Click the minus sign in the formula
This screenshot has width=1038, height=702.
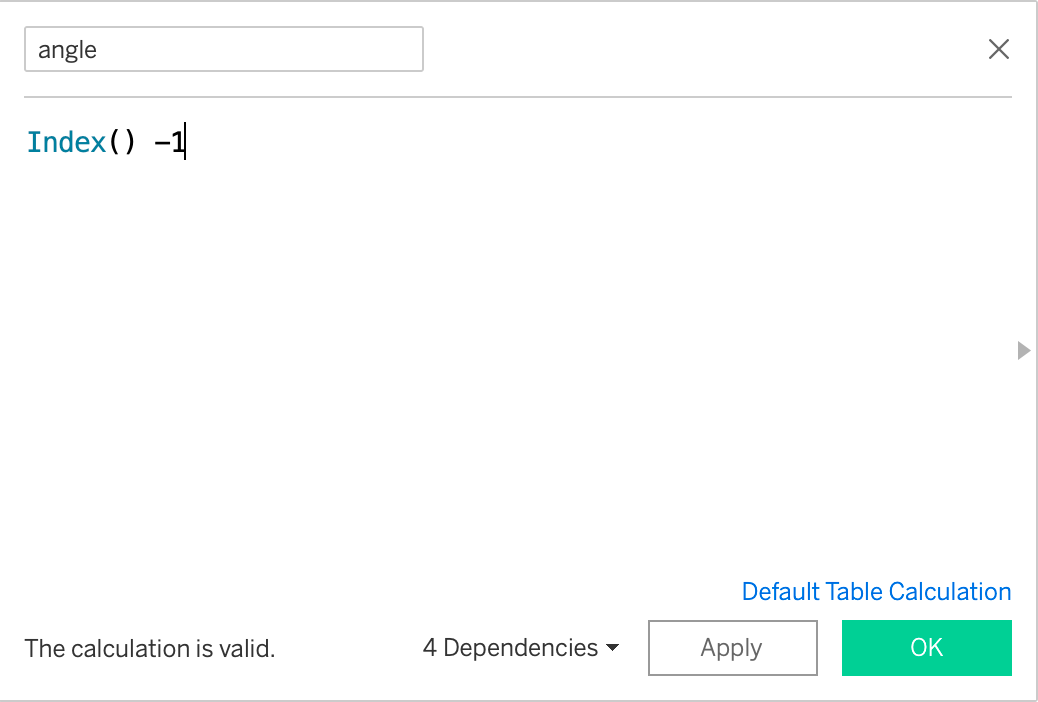[x=161, y=143]
